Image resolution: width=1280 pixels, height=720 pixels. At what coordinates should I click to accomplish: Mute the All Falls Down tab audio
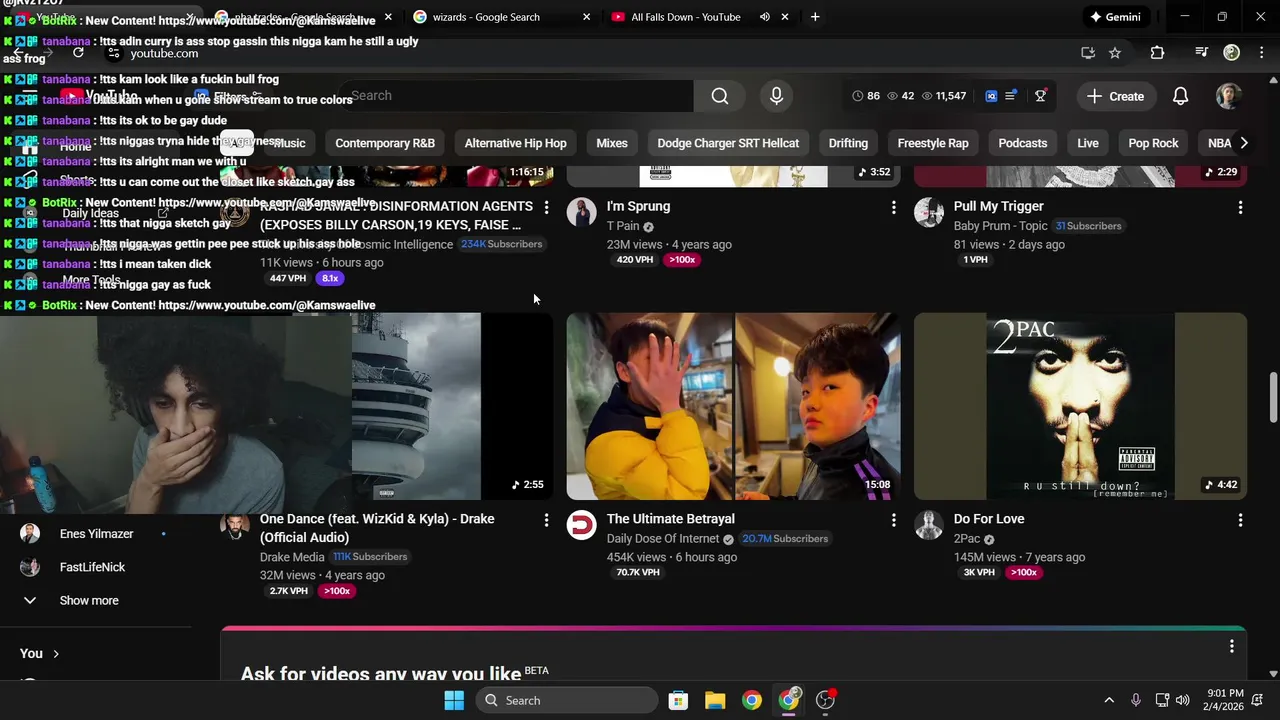point(765,17)
